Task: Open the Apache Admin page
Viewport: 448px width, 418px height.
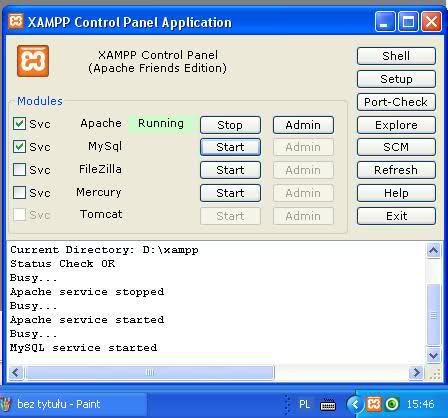Action: (x=303, y=125)
